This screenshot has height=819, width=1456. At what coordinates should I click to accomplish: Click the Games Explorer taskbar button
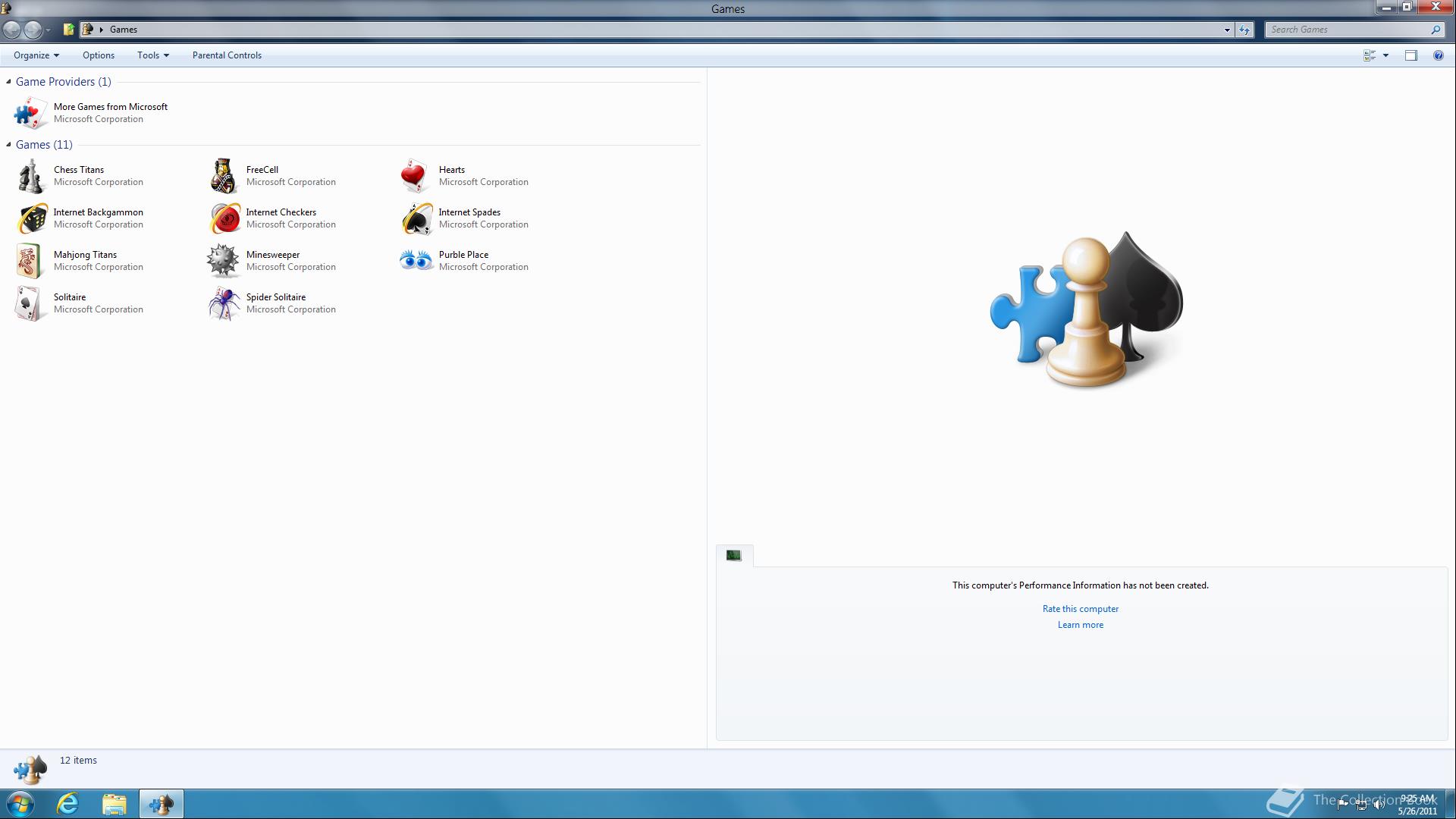[161, 804]
